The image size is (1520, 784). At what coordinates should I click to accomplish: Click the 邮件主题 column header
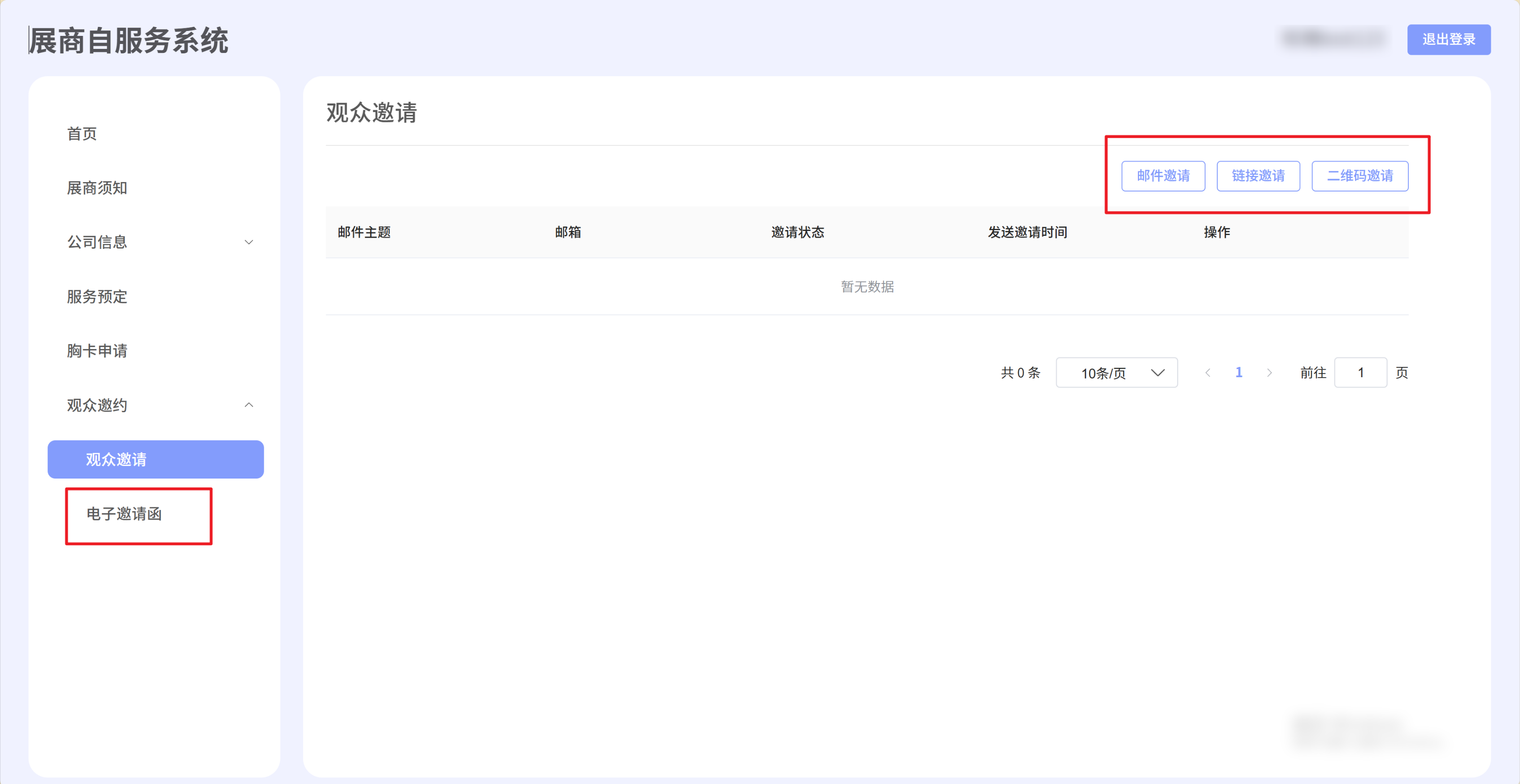pyautogui.click(x=364, y=232)
